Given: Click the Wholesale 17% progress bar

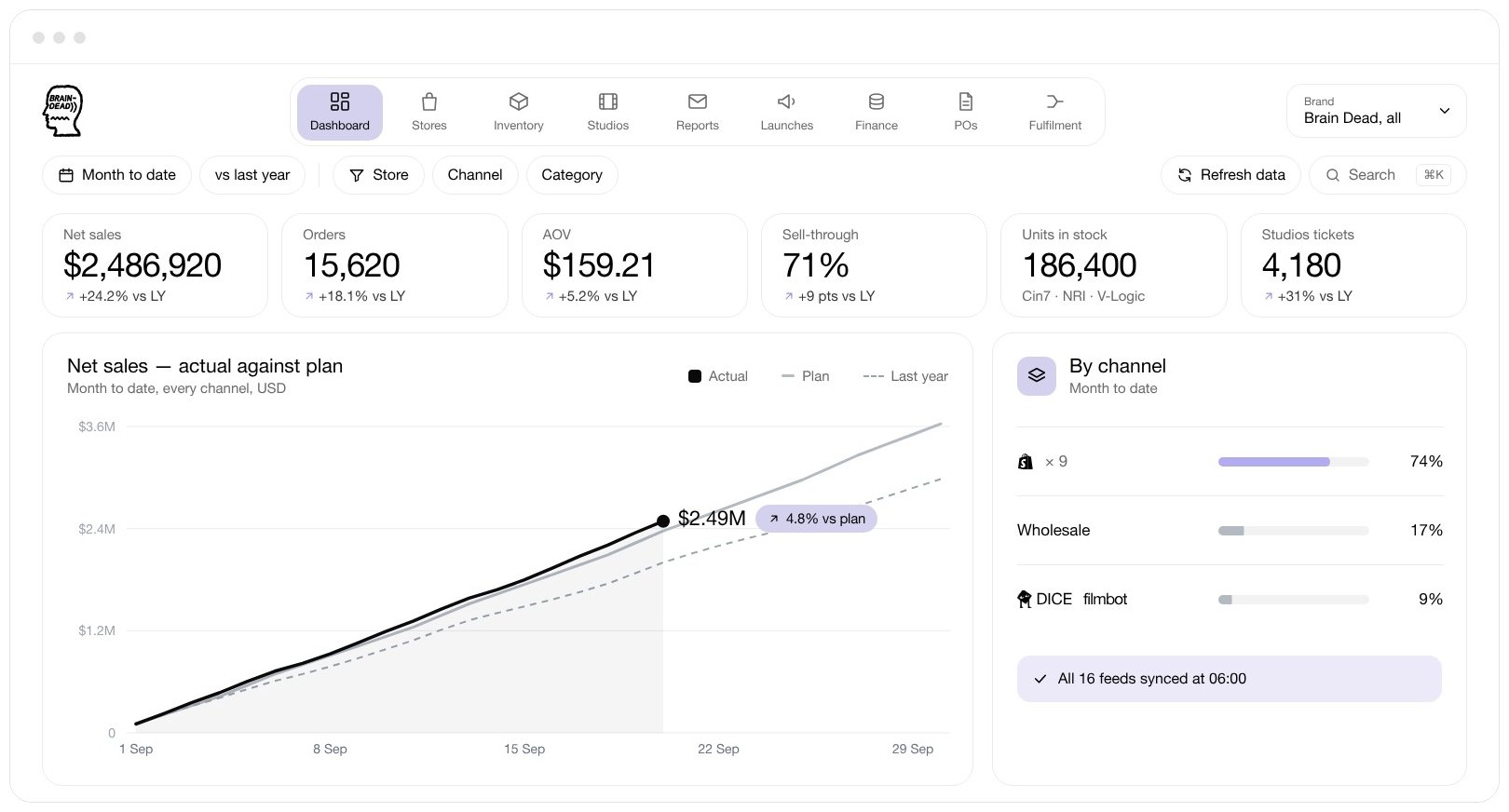Looking at the screenshot, I should [x=1294, y=531].
